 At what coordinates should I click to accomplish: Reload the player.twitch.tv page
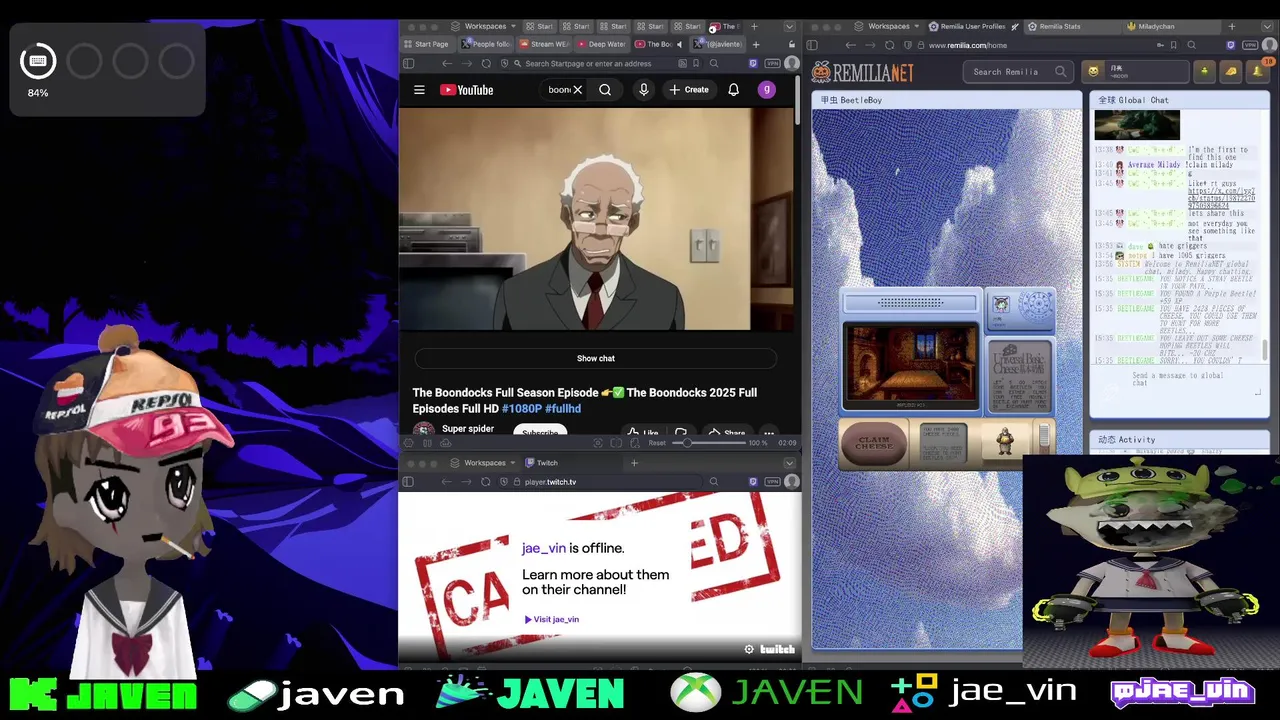(486, 482)
